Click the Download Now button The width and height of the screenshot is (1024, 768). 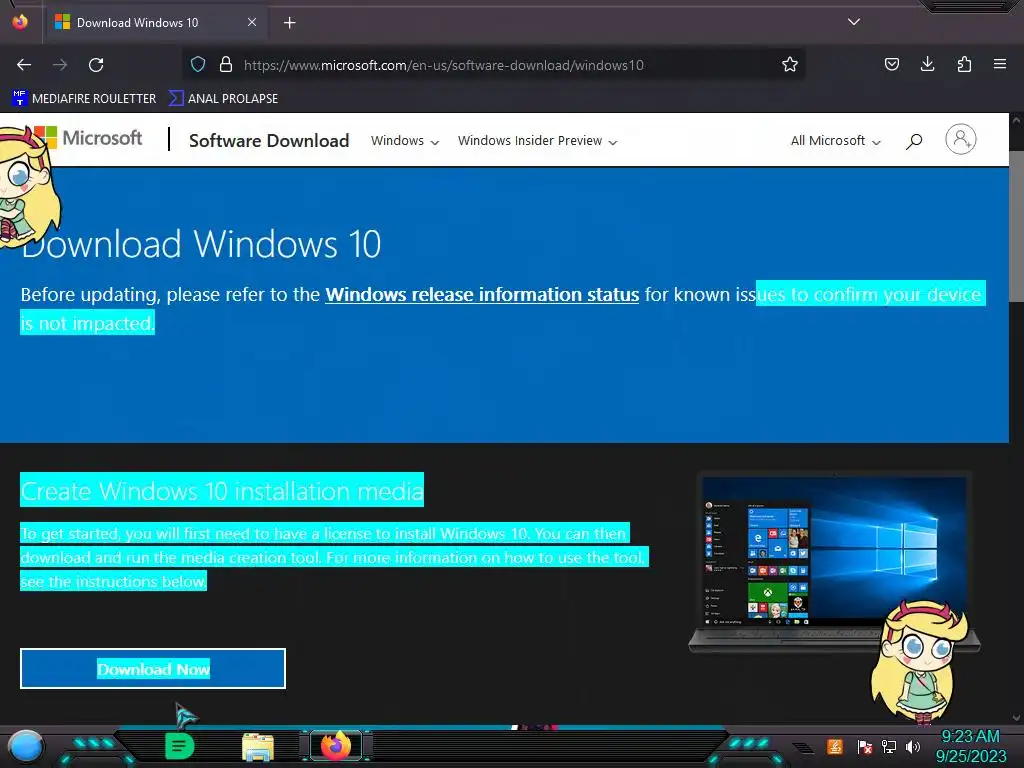point(153,669)
